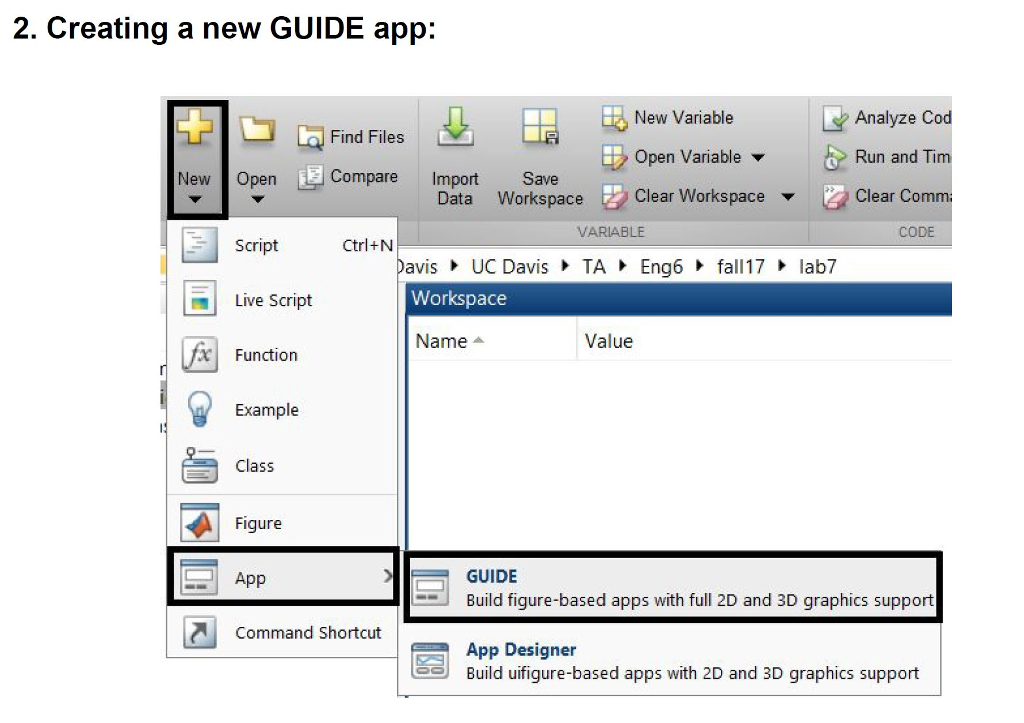The height and width of the screenshot is (723, 1024).
Task: Click the Live Script icon
Action: (200, 299)
